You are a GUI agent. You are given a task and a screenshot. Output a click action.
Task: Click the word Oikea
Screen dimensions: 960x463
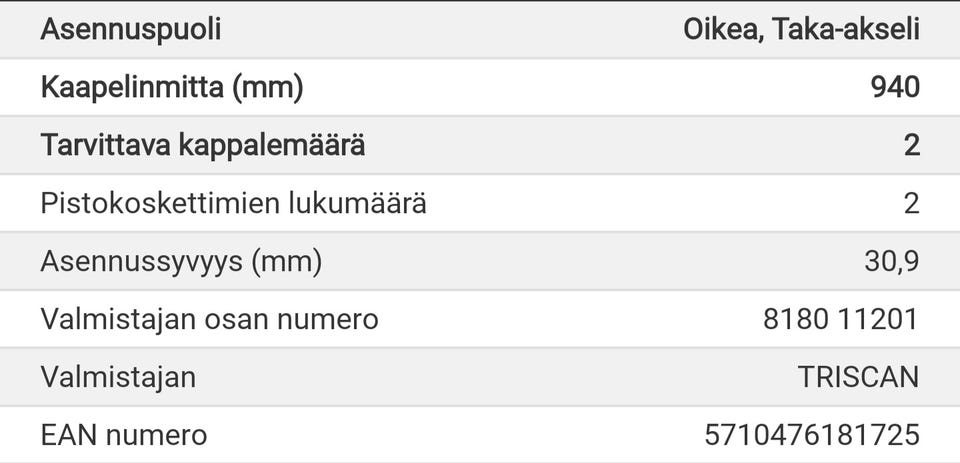[721, 29]
